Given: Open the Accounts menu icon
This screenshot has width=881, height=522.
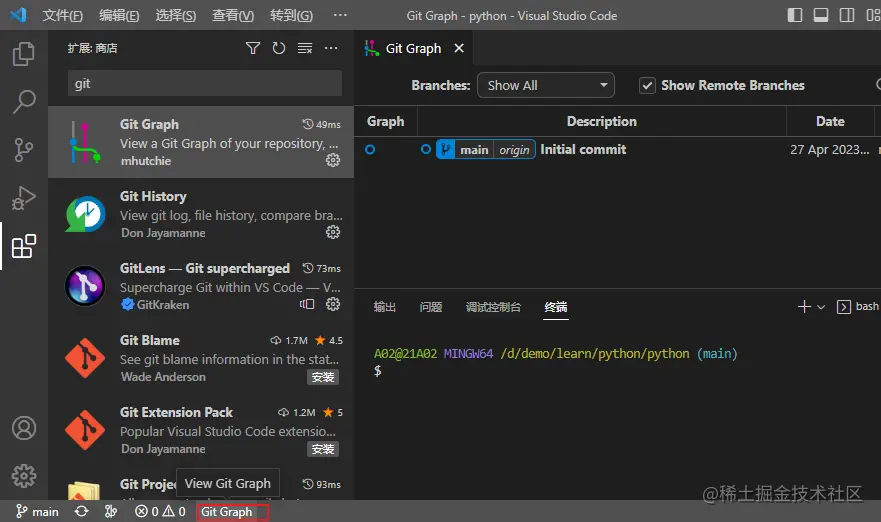Looking at the screenshot, I should [24, 428].
